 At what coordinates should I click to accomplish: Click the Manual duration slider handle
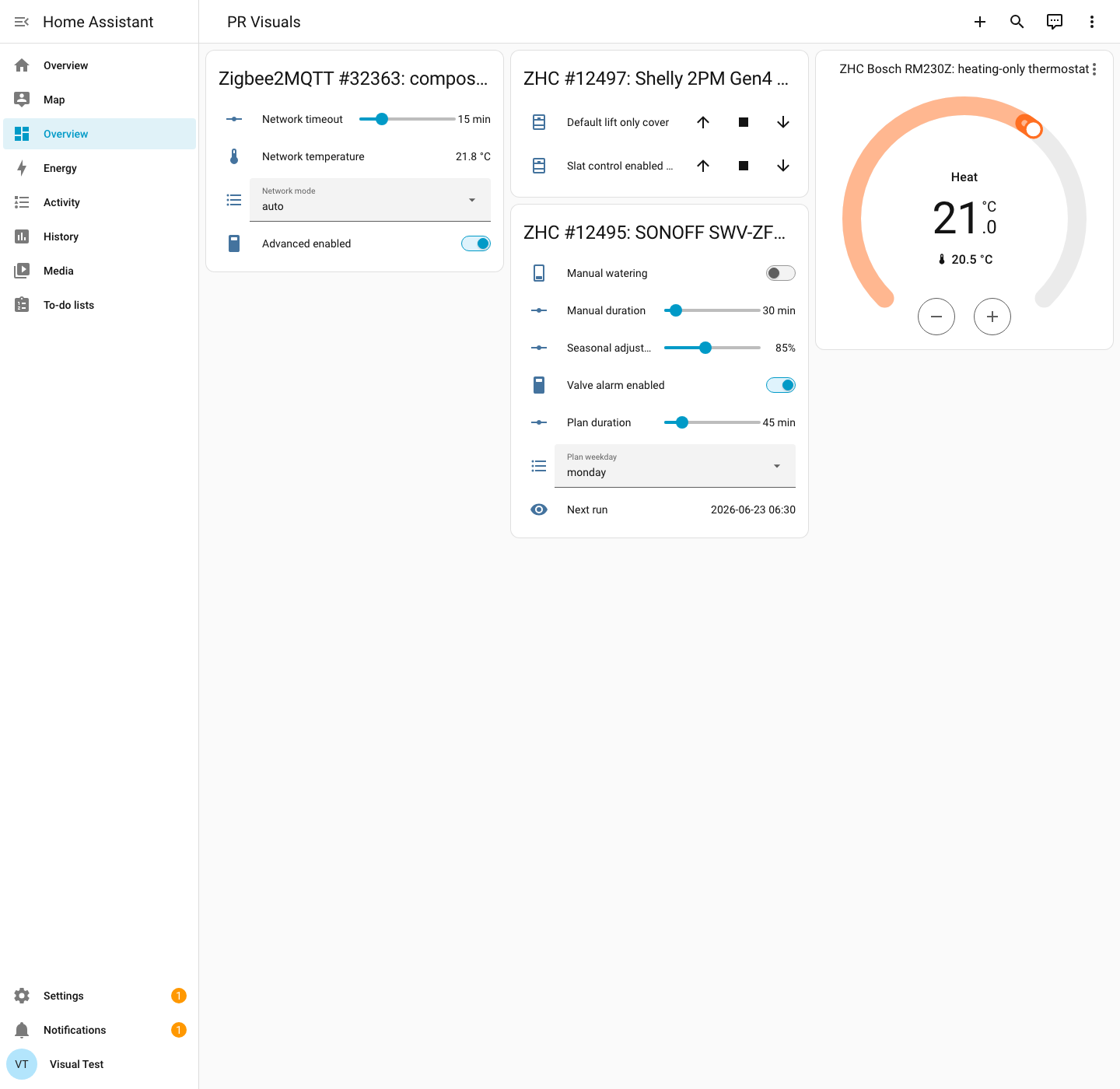[x=676, y=310]
